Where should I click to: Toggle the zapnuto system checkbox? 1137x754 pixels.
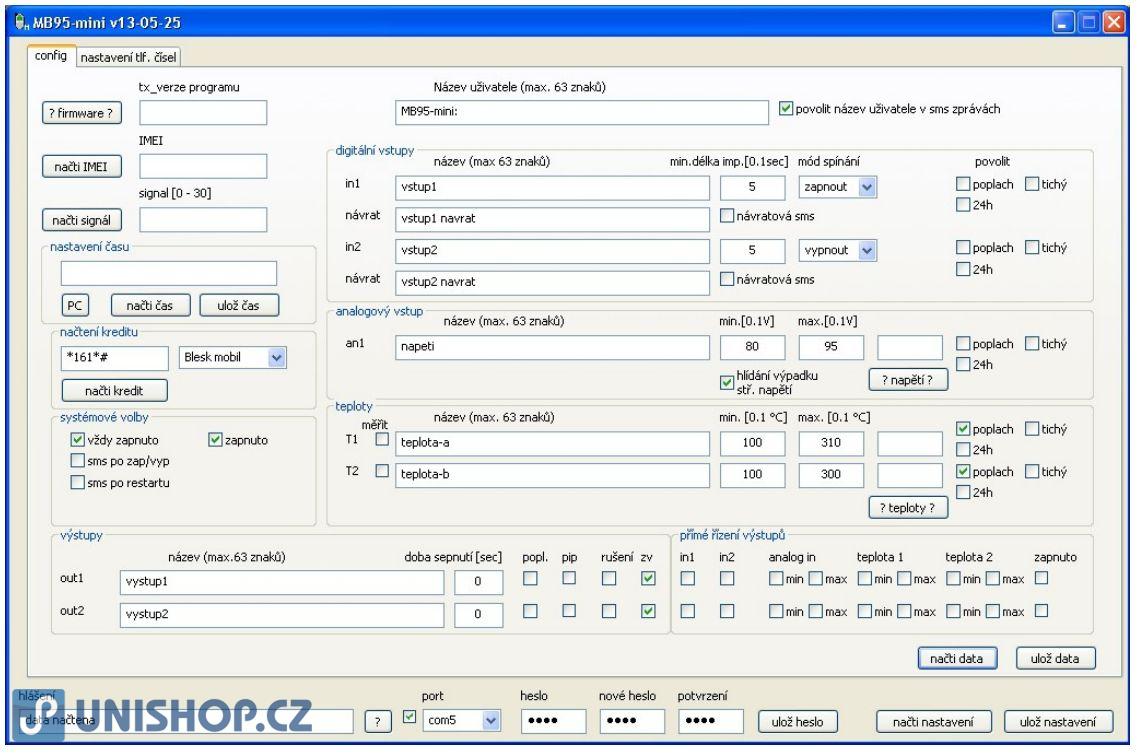tap(215, 439)
